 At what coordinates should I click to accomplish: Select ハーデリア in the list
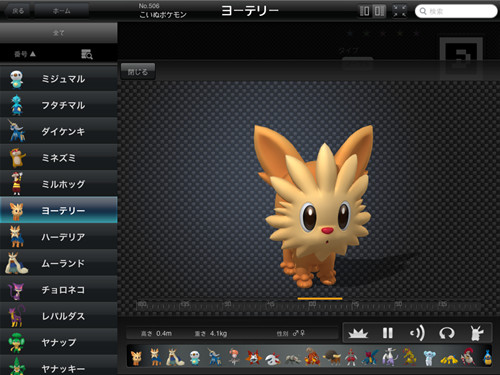click(59, 237)
